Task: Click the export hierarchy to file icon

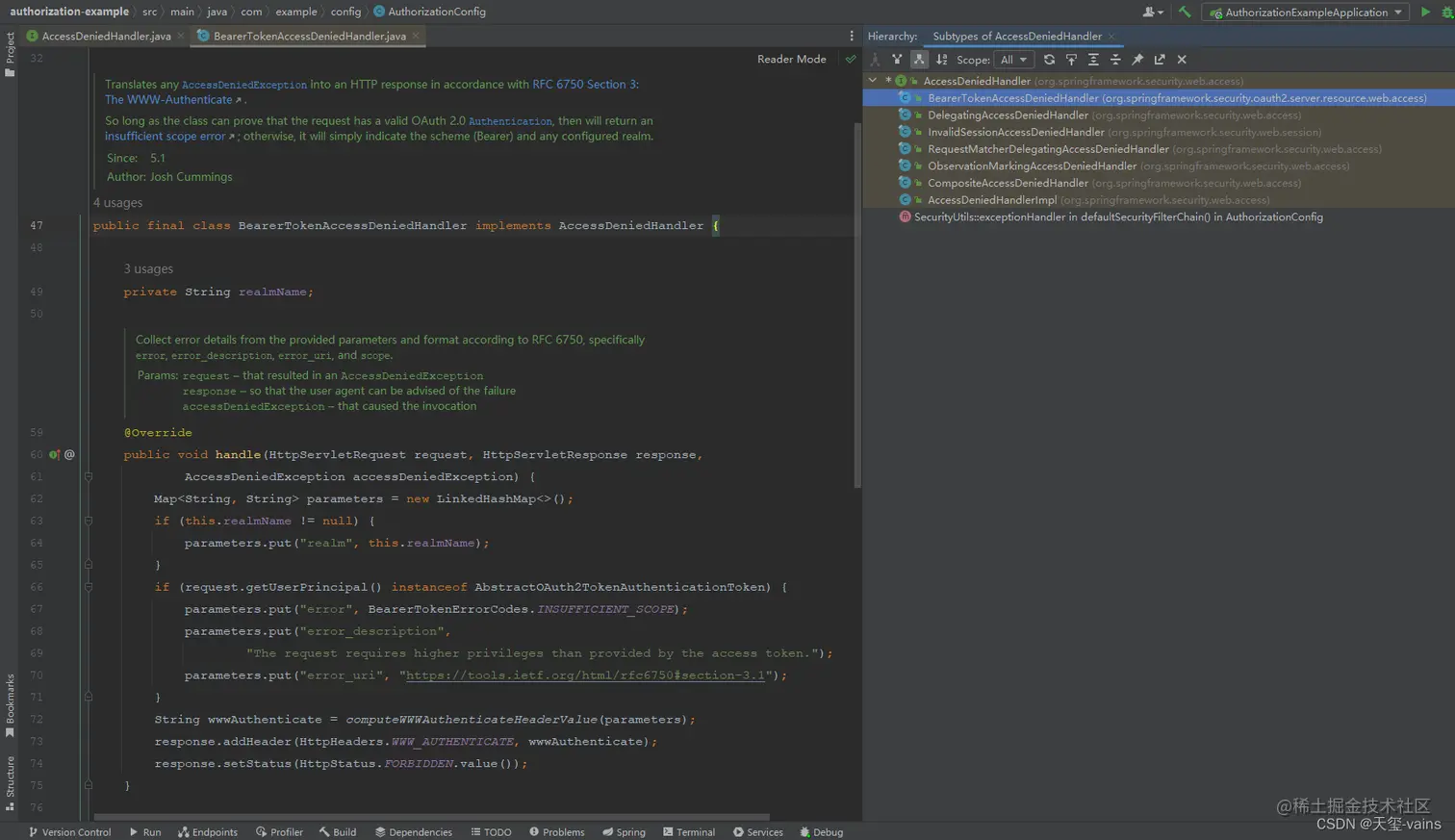Action: pos(1160,60)
